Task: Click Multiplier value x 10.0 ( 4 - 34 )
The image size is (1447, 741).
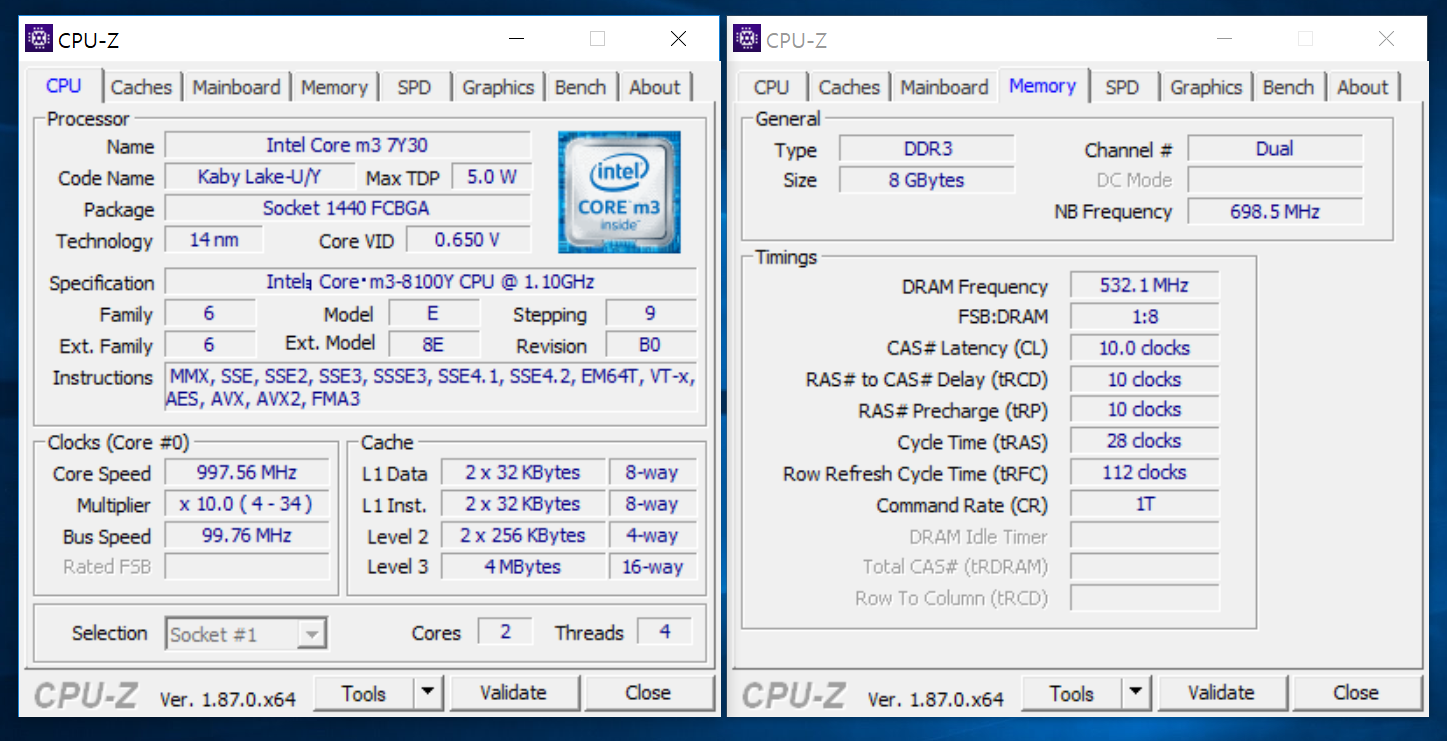Action: click(247, 504)
